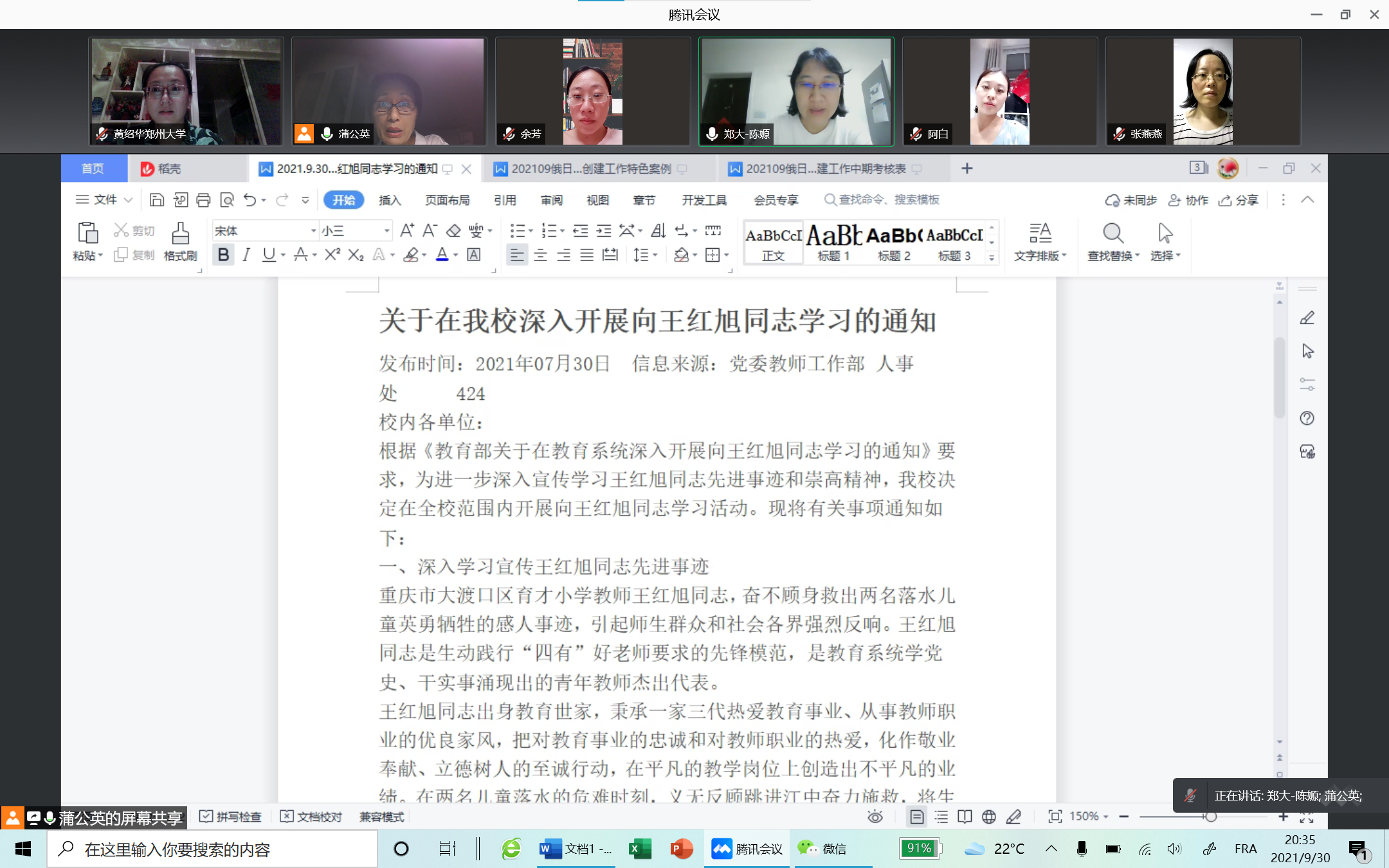Toggle Italic formatting
The width and height of the screenshot is (1389, 868).
point(246,255)
